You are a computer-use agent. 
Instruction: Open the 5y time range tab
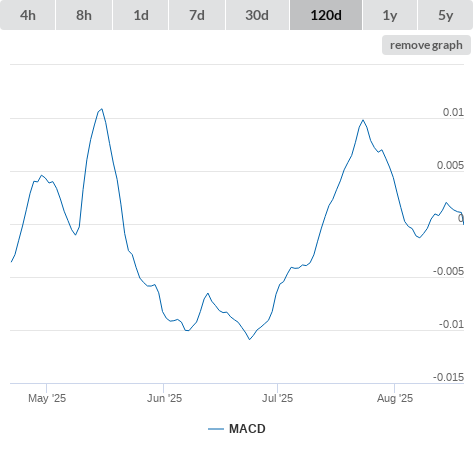tap(445, 15)
